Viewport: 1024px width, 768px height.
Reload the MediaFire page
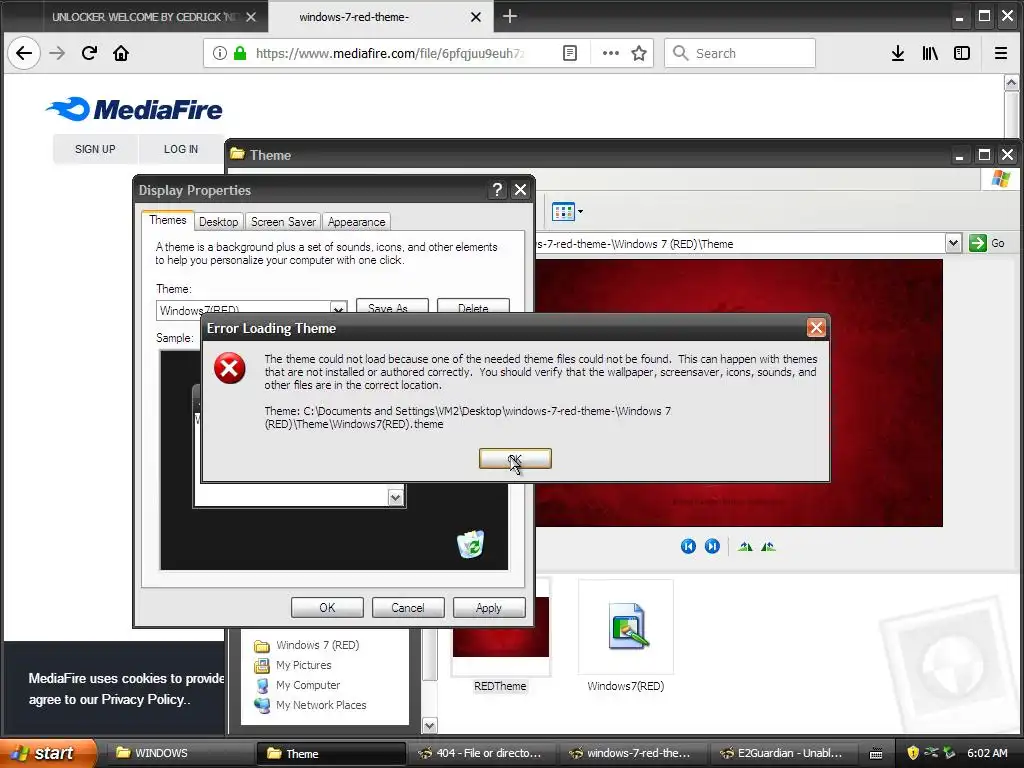point(89,53)
